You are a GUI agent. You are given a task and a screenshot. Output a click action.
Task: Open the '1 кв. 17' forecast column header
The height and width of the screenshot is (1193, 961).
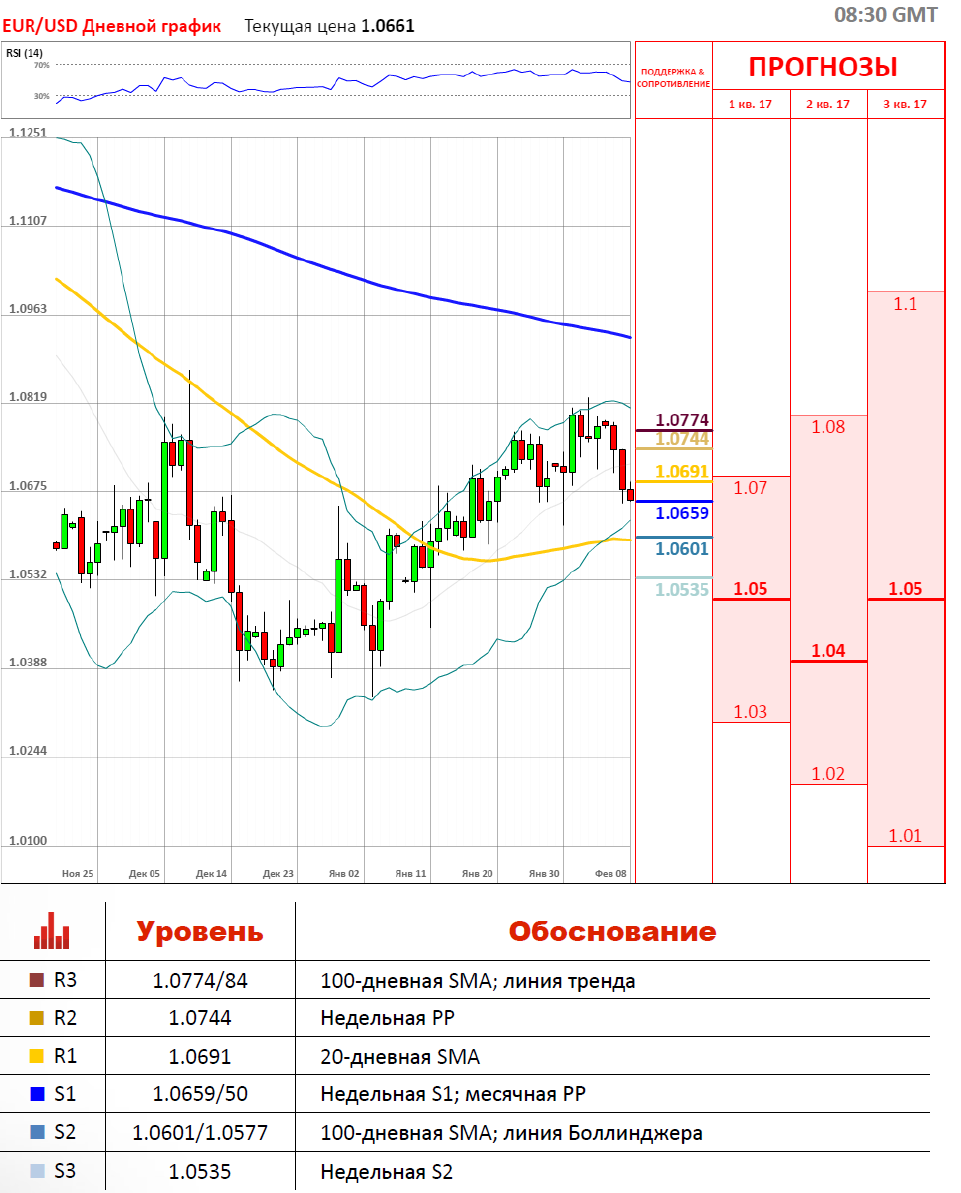pyautogui.click(x=750, y=104)
